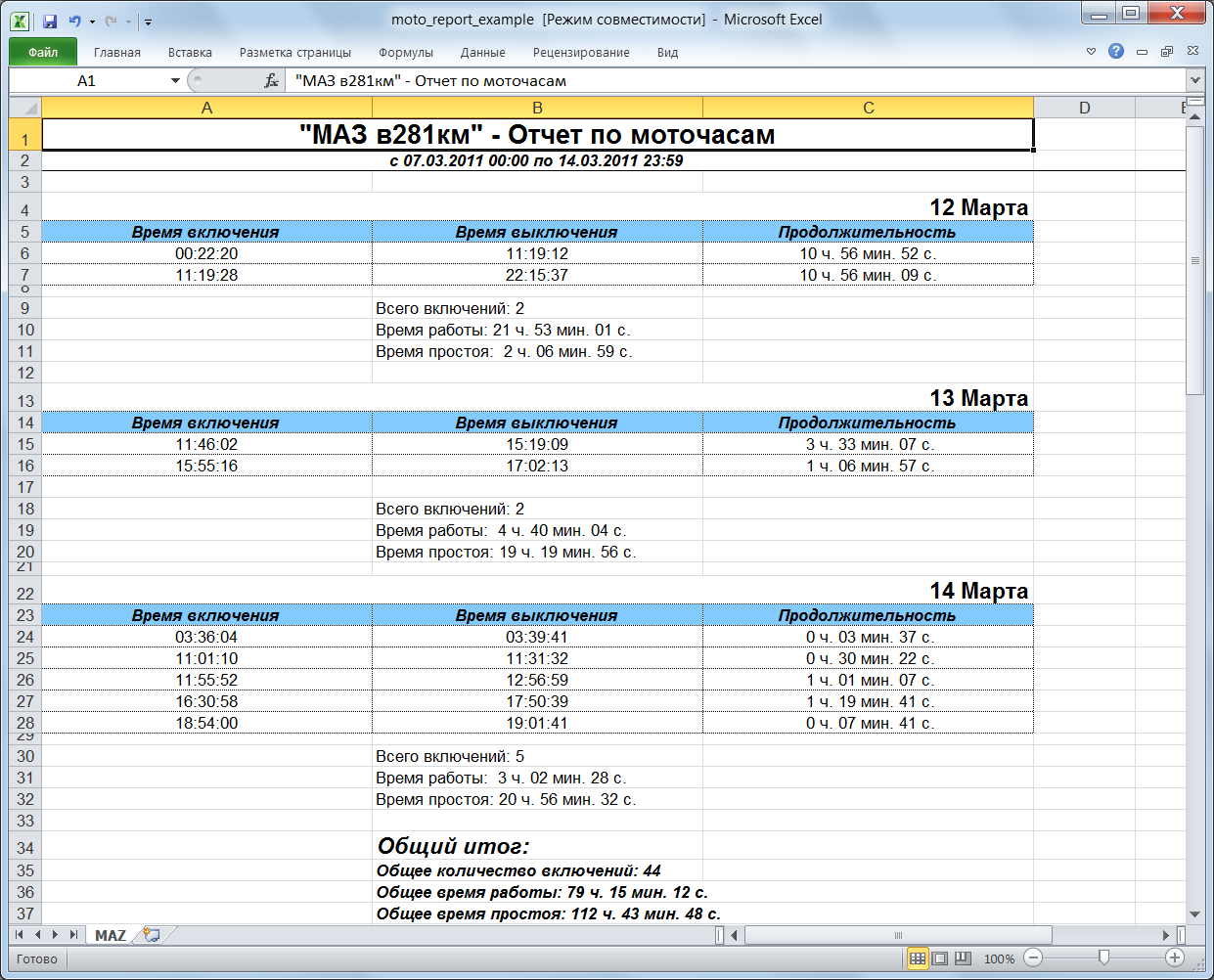
Task: Go to last sheet tab navigation arrow
Action: (73, 935)
